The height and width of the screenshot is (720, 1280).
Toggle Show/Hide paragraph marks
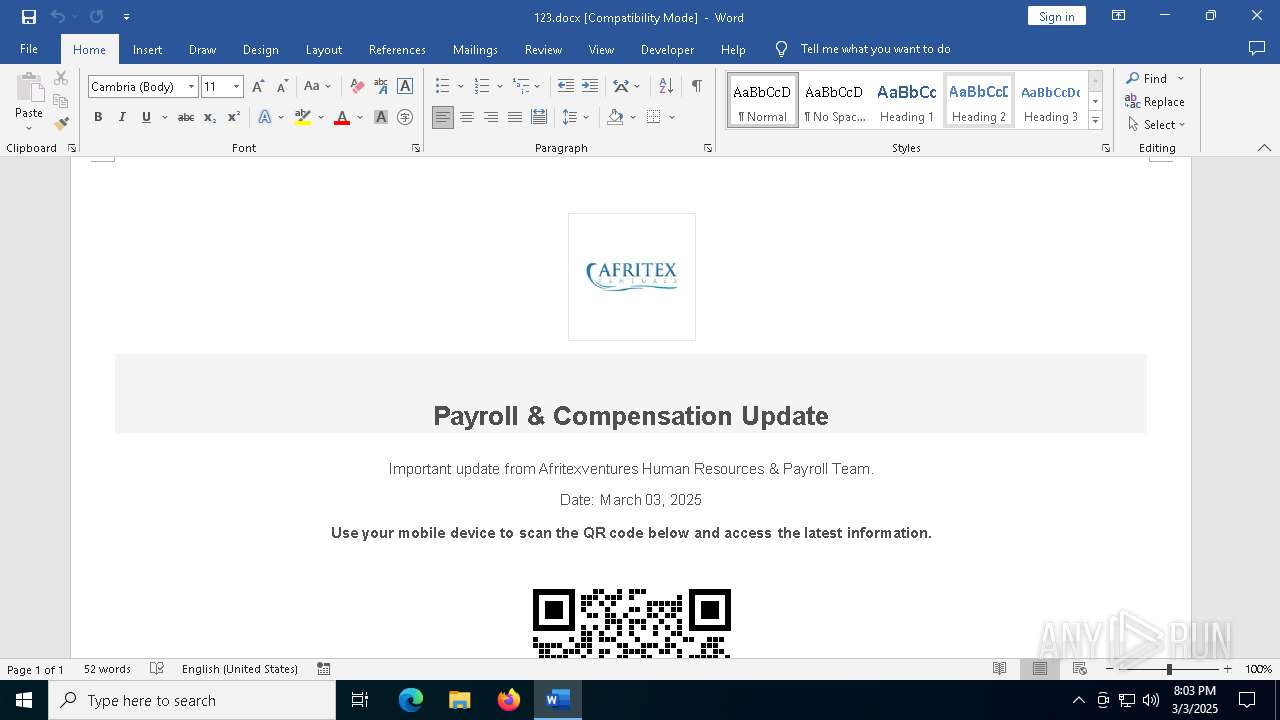(697, 86)
